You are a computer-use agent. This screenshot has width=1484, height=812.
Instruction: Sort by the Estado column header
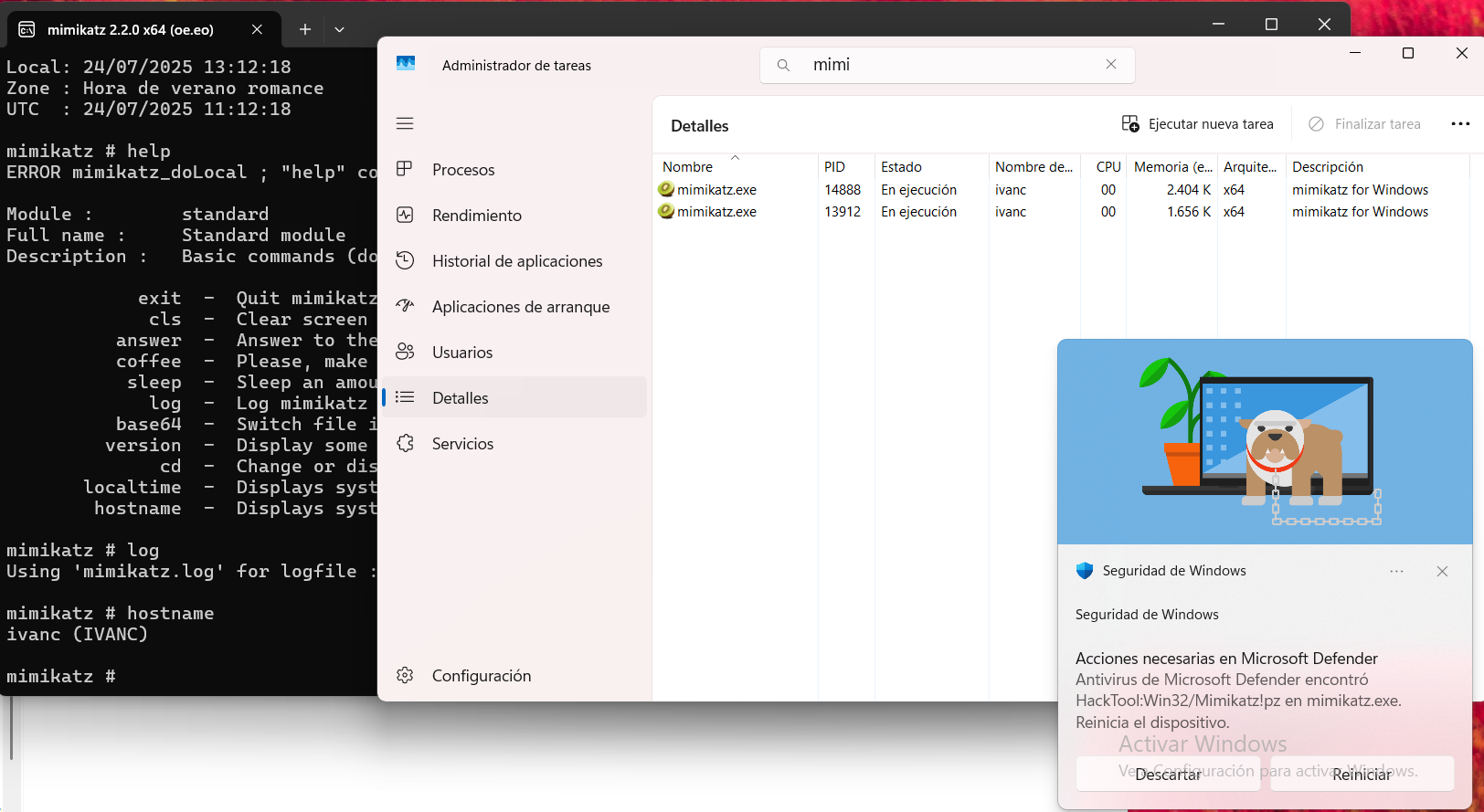pos(932,166)
